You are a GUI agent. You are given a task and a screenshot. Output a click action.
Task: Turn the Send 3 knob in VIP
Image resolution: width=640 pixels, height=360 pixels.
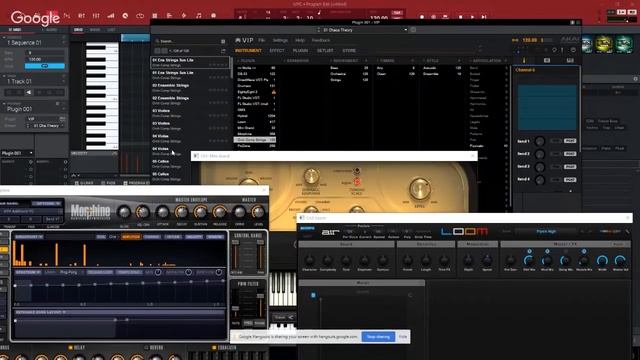click(540, 167)
